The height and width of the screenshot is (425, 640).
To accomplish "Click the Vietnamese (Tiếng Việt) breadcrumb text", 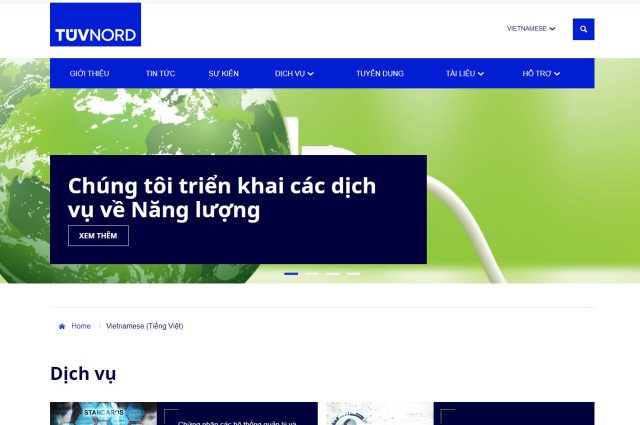I will [x=144, y=326].
